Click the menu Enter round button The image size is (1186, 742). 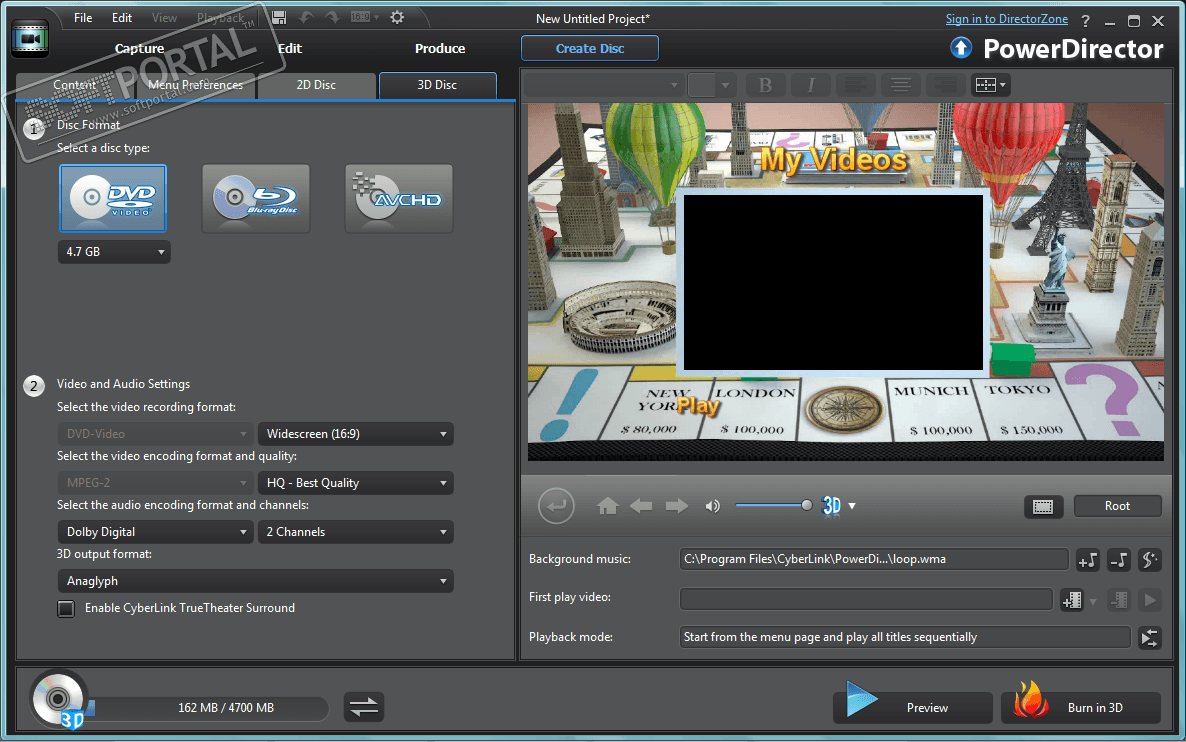click(x=556, y=505)
